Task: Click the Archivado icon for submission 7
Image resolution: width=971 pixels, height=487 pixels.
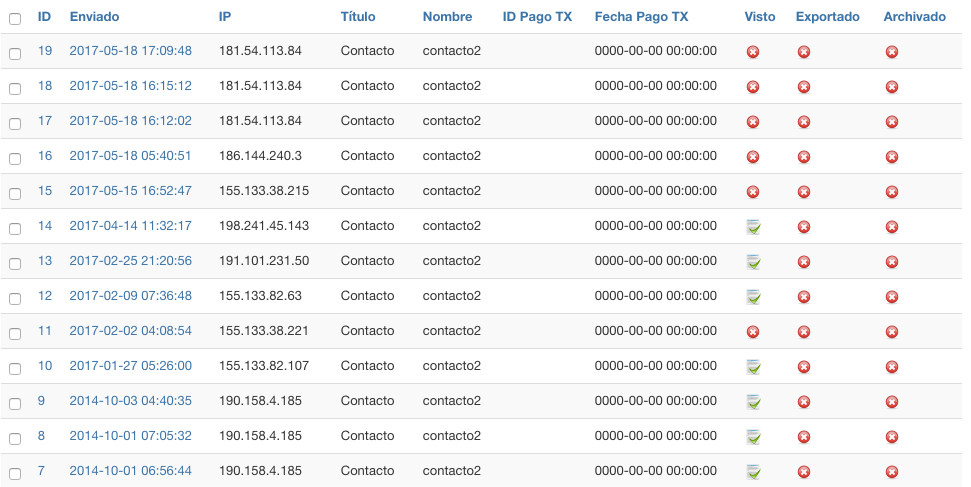Action: pyautogui.click(x=892, y=472)
